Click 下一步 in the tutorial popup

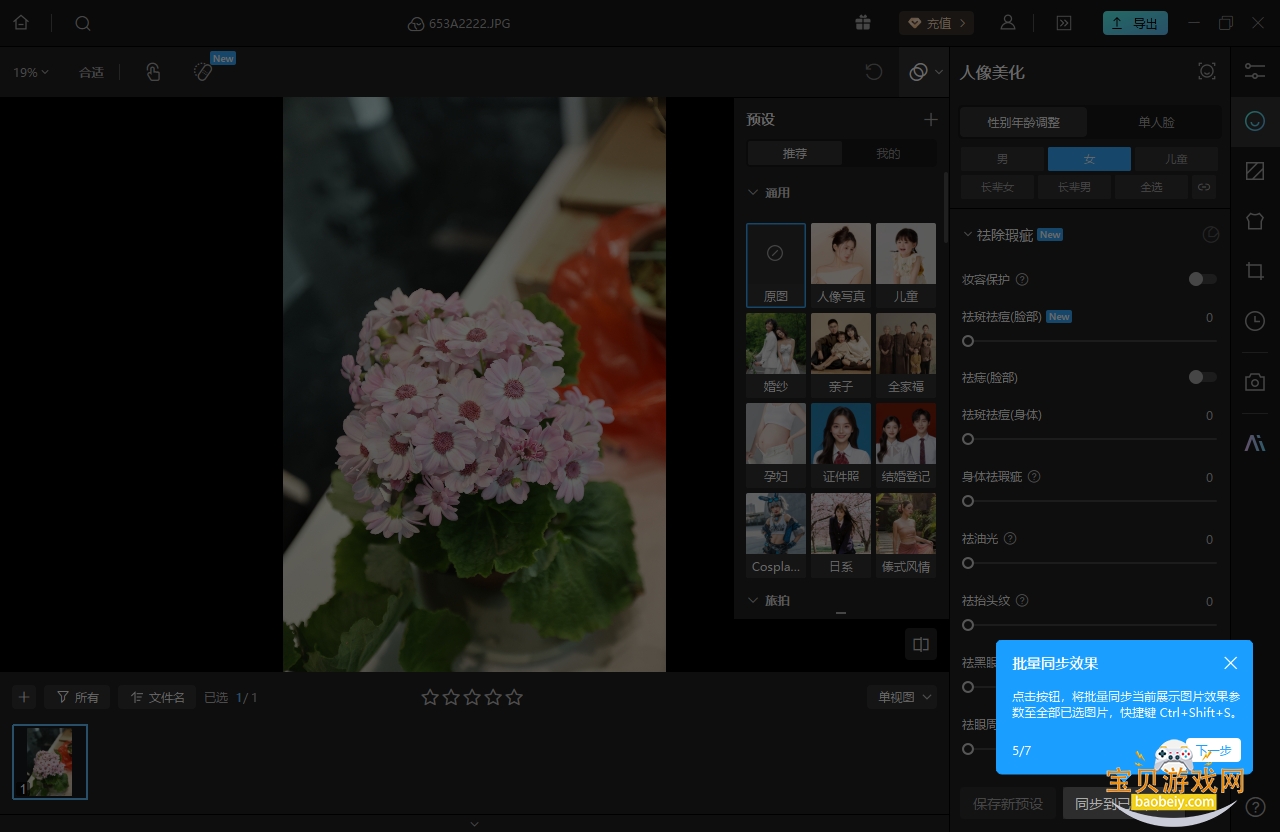pyautogui.click(x=1213, y=751)
